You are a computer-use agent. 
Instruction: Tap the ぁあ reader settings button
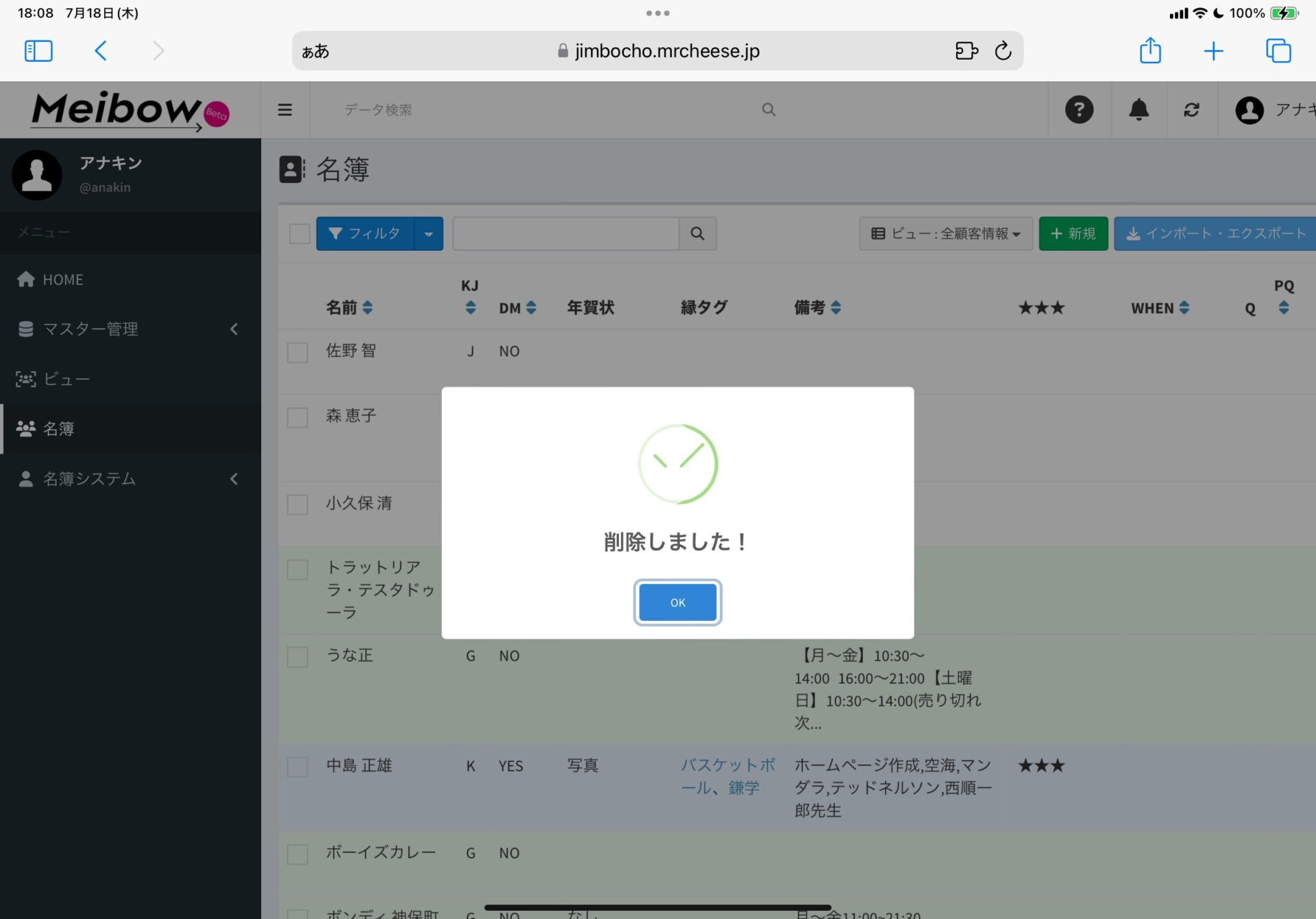(315, 51)
